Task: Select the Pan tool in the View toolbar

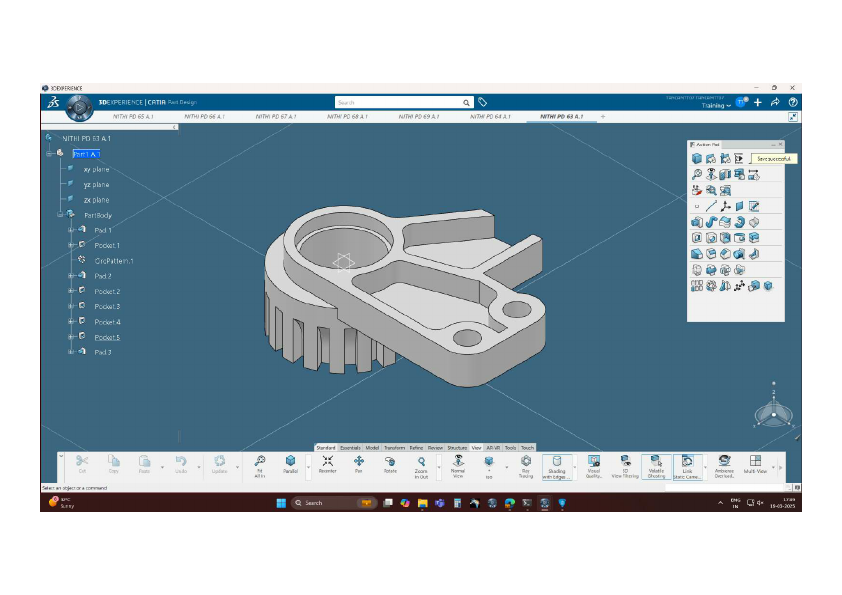Action: [360, 464]
